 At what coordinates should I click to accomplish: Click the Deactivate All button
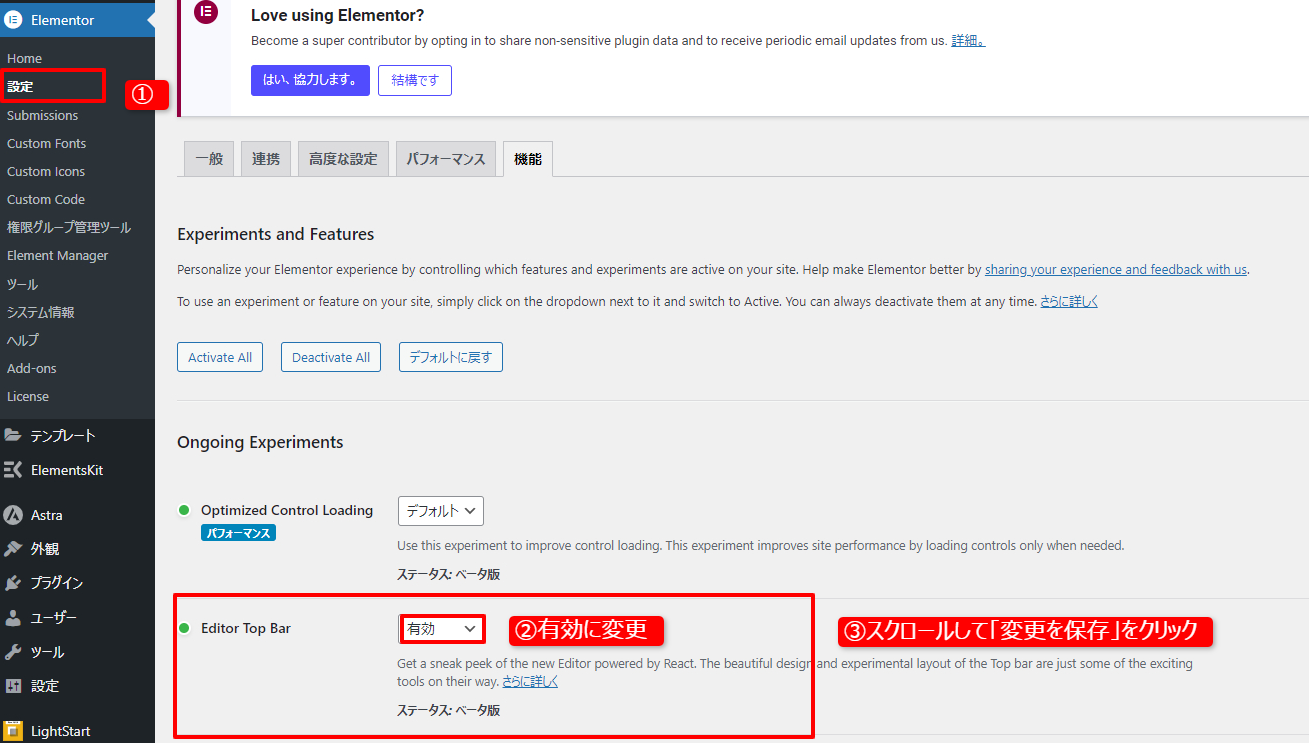pyautogui.click(x=331, y=357)
